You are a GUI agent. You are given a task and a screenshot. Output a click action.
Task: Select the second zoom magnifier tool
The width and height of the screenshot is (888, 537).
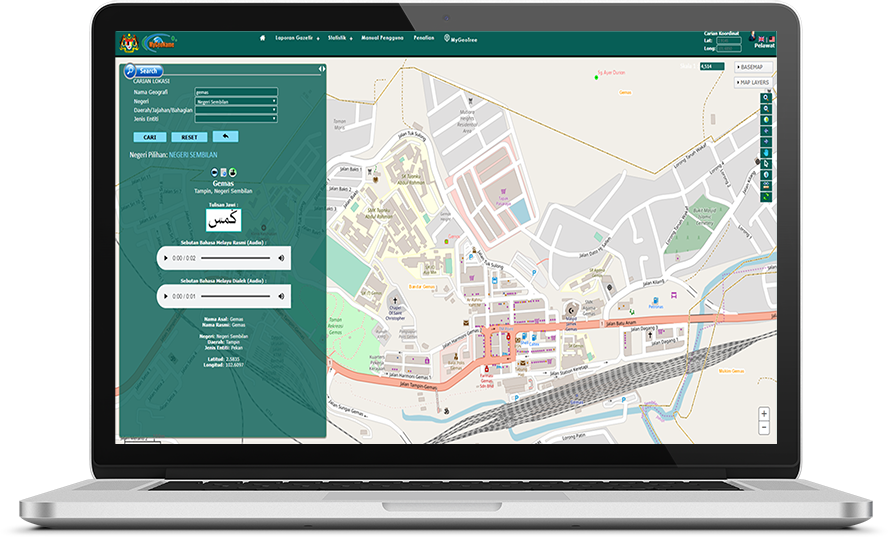coord(766,109)
